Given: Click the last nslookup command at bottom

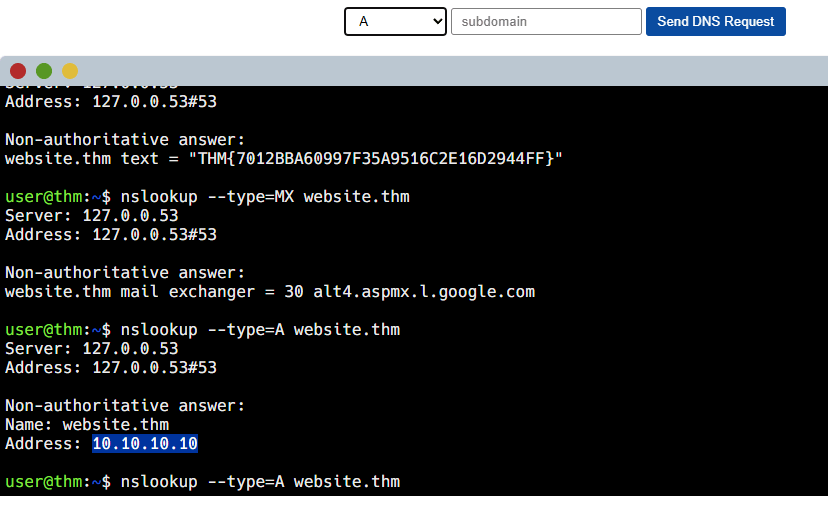Looking at the screenshot, I should [x=259, y=482].
